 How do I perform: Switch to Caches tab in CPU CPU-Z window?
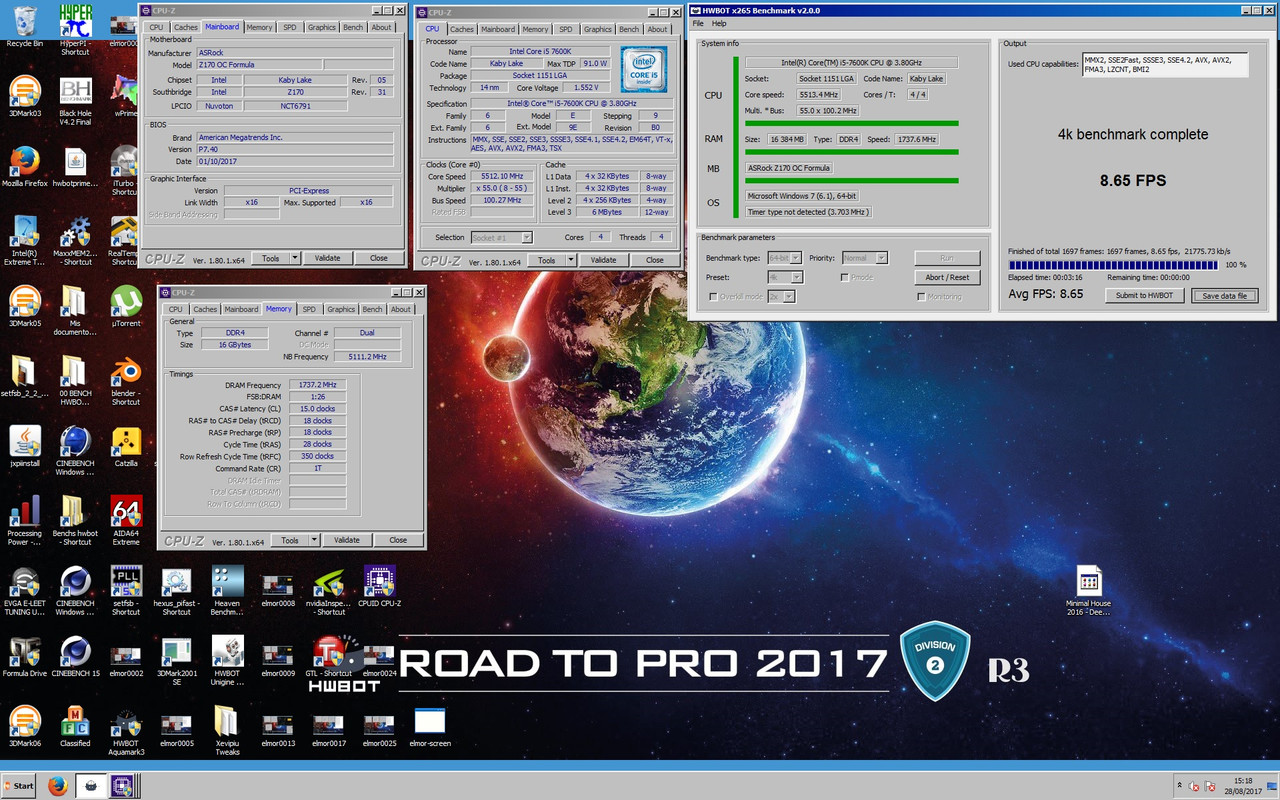(x=461, y=29)
